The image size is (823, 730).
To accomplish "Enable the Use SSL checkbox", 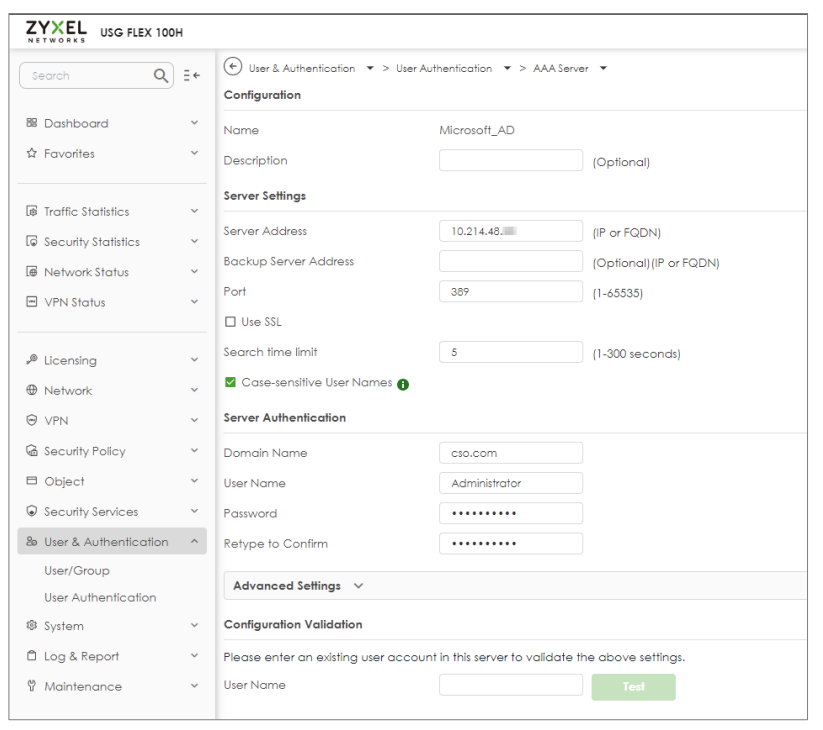I will 230,322.
